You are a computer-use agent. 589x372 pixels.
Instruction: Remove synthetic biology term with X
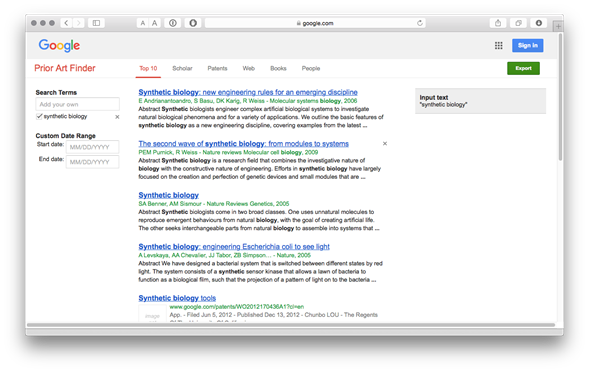pos(117,117)
